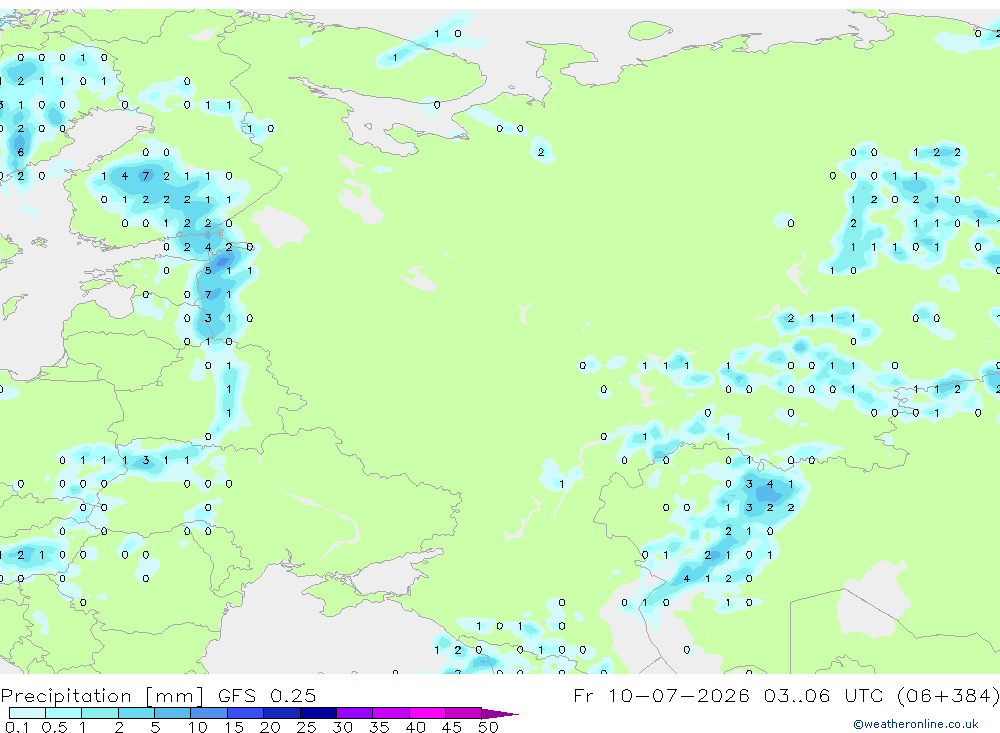
Task: Click the 2–5 mm light blue legend swatch
Action: coord(136,713)
